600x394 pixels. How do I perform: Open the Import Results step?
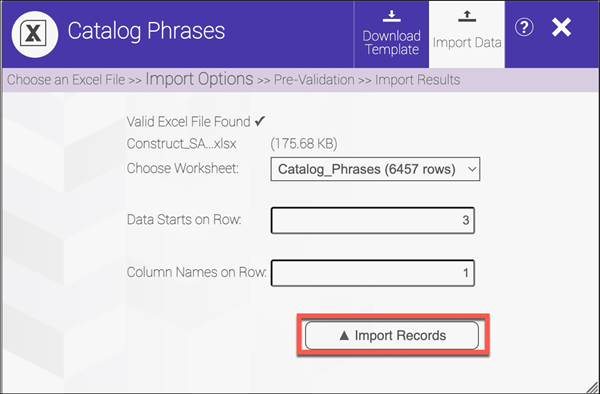[x=417, y=80]
